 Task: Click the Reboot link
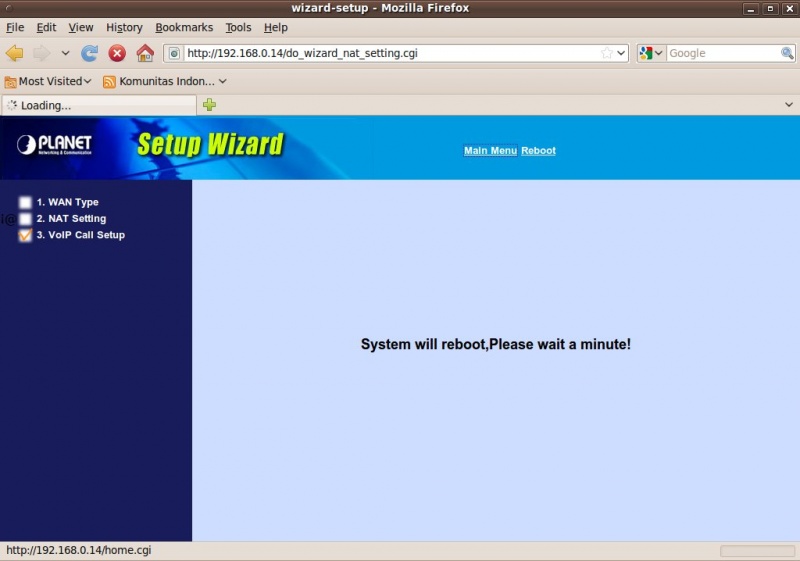[x=538, y=150]
